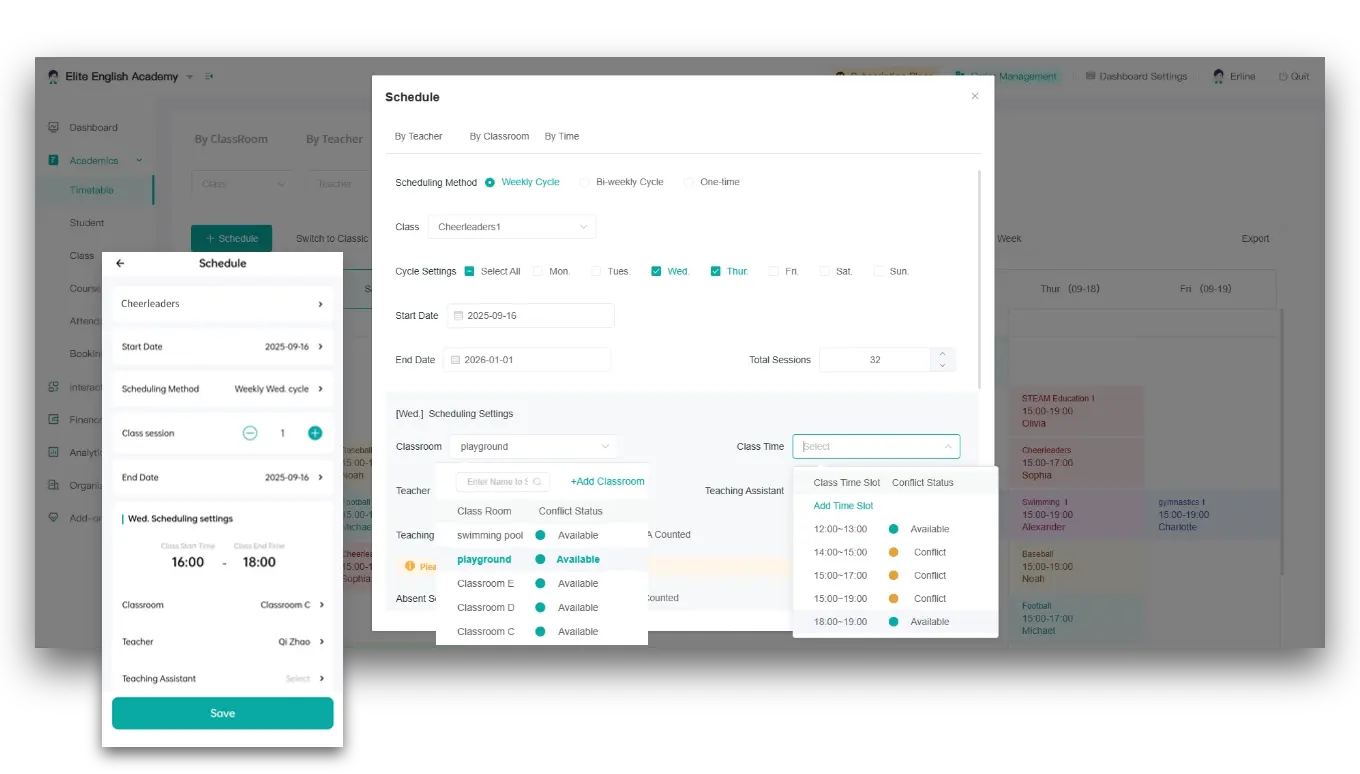The height and width of the screenshot is (774, 1360).
Task: Select the Finance sidebar icon
Action: 53,419
